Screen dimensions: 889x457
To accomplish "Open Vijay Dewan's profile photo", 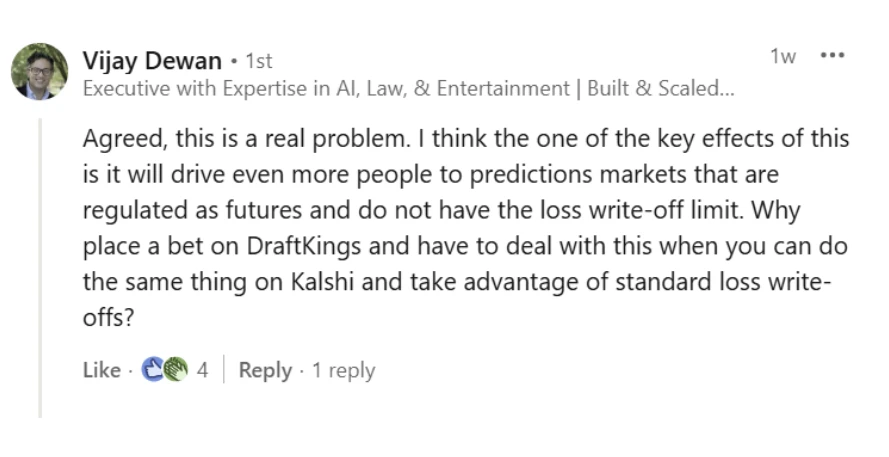I will [x=40, y=71].
